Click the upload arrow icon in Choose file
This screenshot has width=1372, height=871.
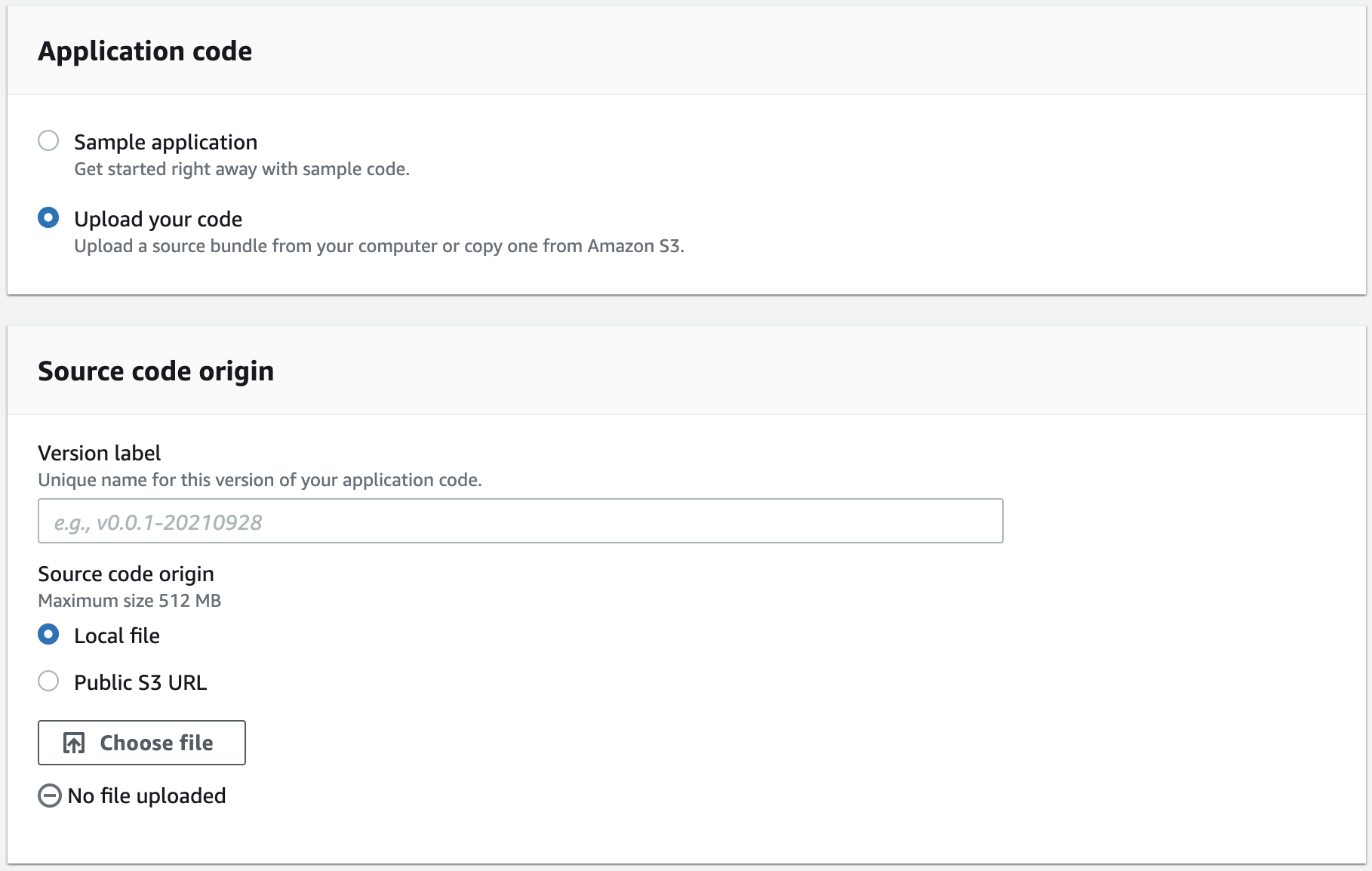click(x=74, y=743)
